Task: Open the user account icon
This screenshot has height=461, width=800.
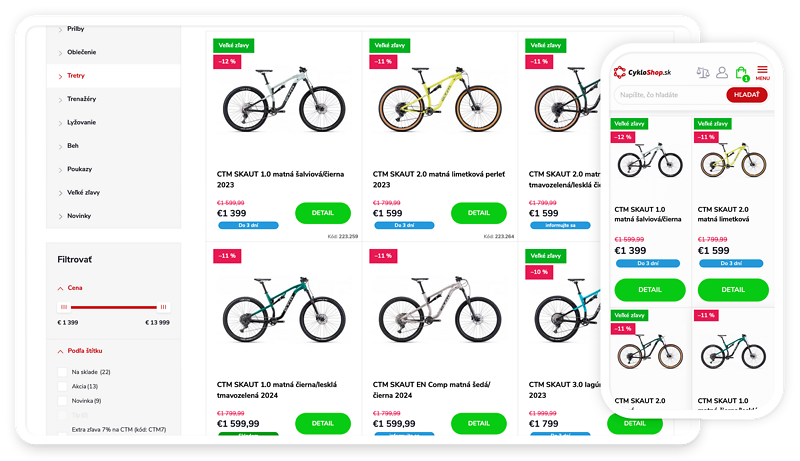Action: coord(722,73)
